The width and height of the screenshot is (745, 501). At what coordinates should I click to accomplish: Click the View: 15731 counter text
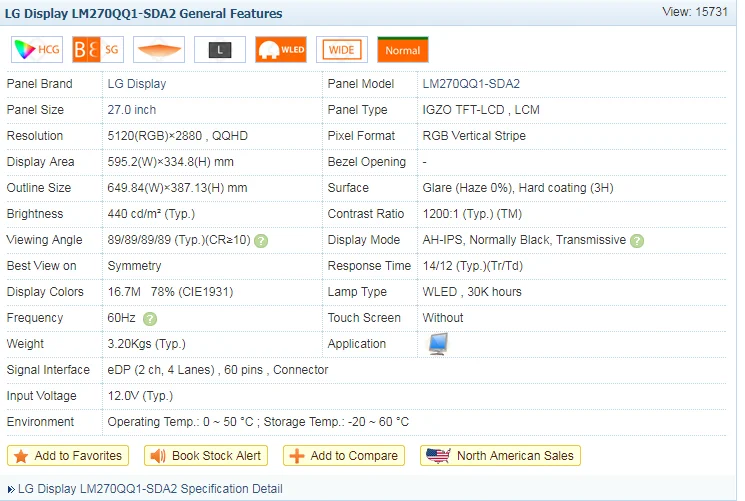(x=695, y=12)
